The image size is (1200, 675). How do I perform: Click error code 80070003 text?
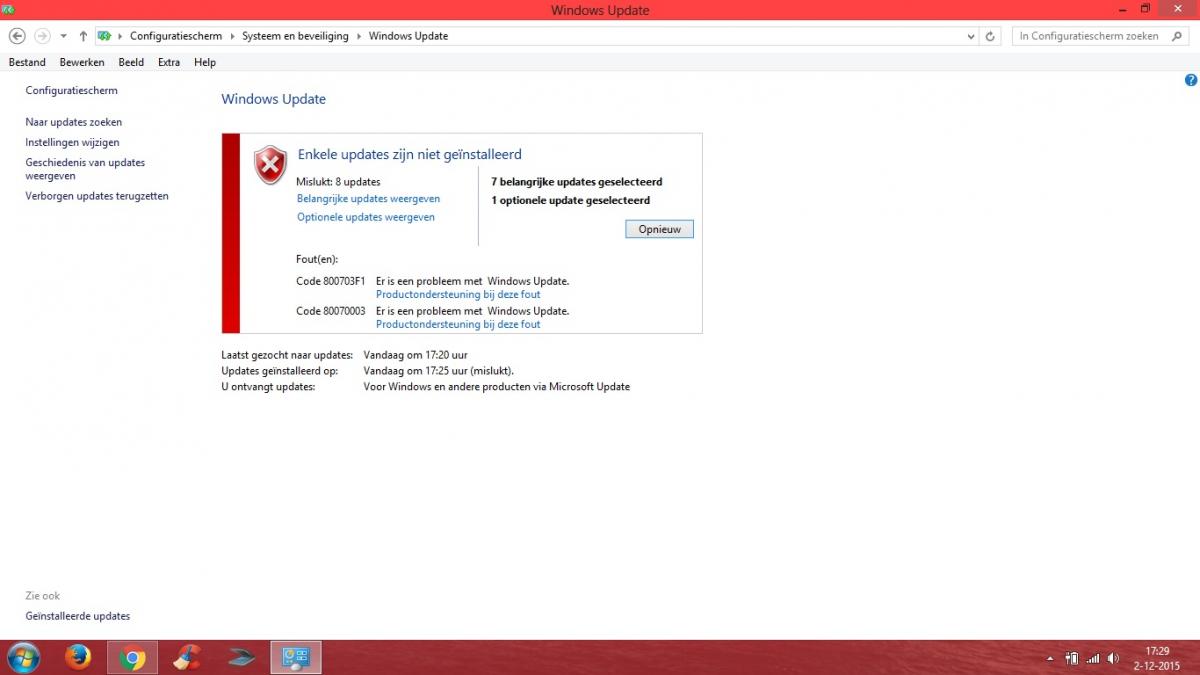[x=331, y=311]
